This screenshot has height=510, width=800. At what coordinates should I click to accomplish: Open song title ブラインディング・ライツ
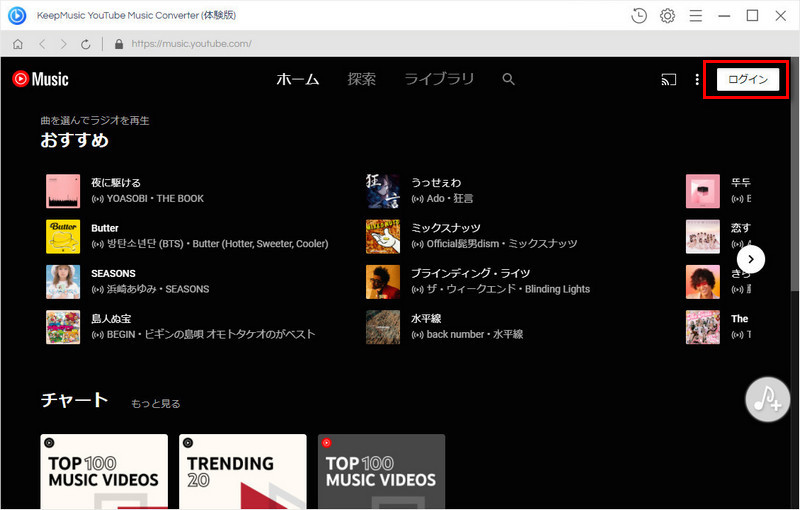tap(470, 273)
